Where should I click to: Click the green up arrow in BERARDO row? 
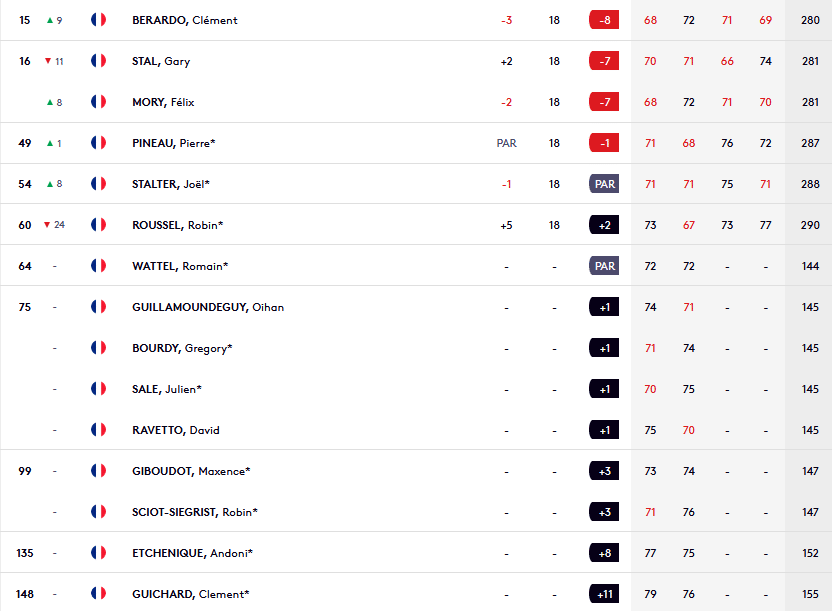tap(50, 20)
